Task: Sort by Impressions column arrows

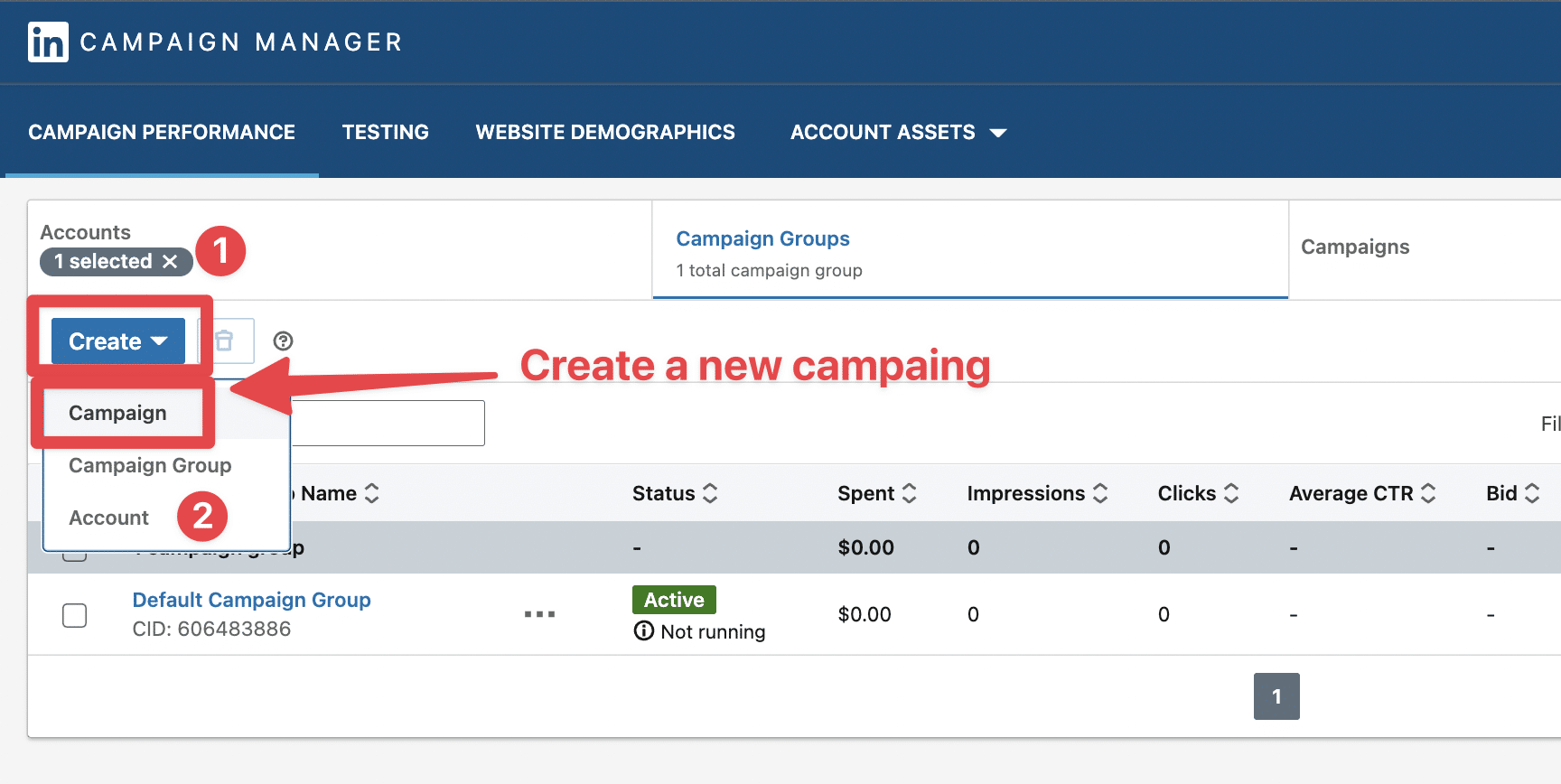Action: click(1099, 493)
